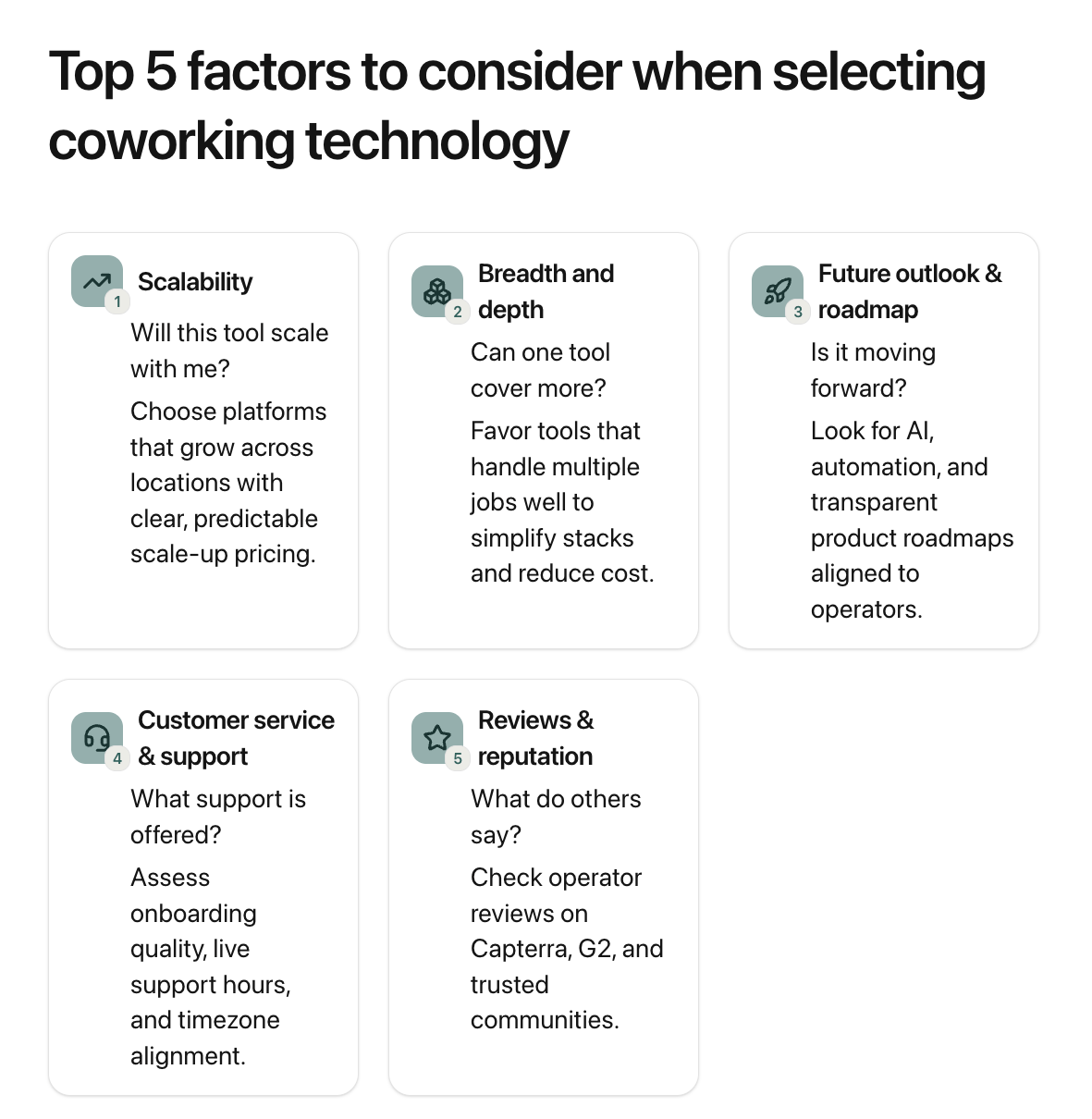Click the "Will this tool scale with me?" text
The width and height of the screenshot is (1092, 1119).
229,350
